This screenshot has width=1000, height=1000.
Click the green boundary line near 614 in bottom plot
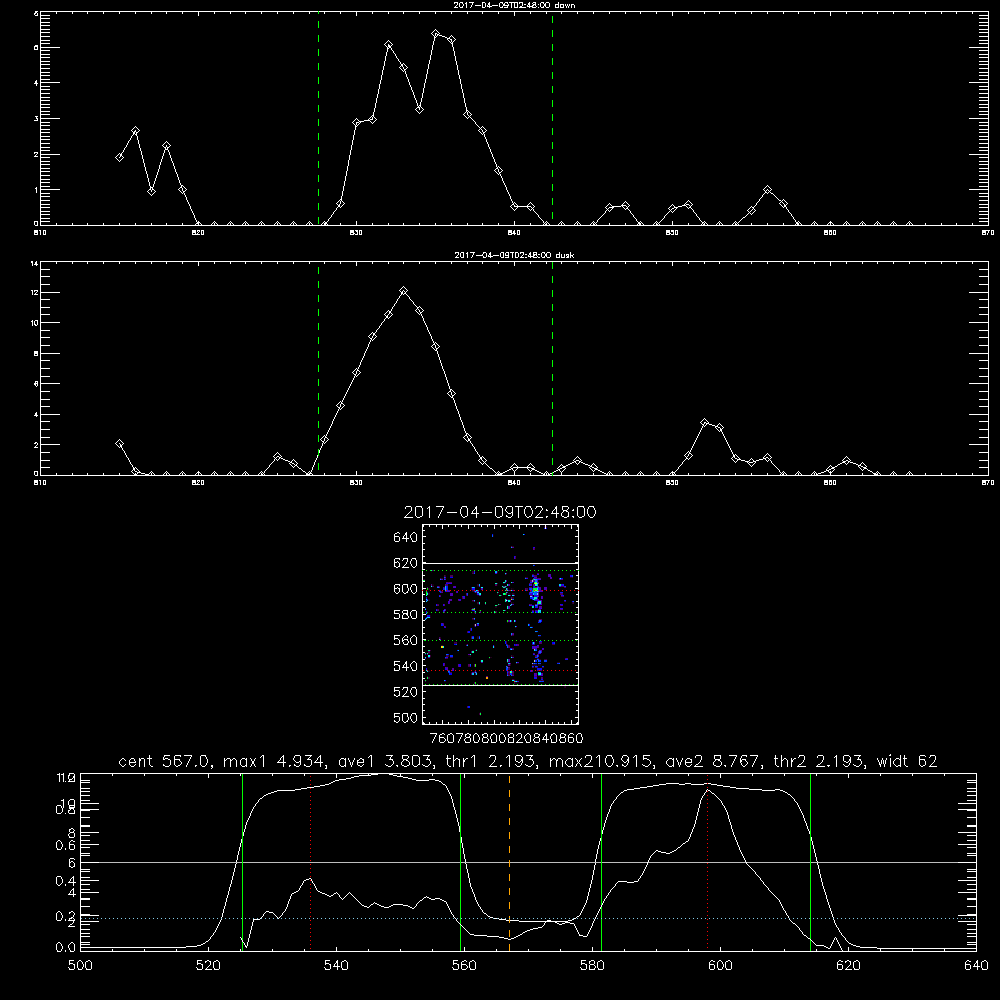(x=811, y=861)
